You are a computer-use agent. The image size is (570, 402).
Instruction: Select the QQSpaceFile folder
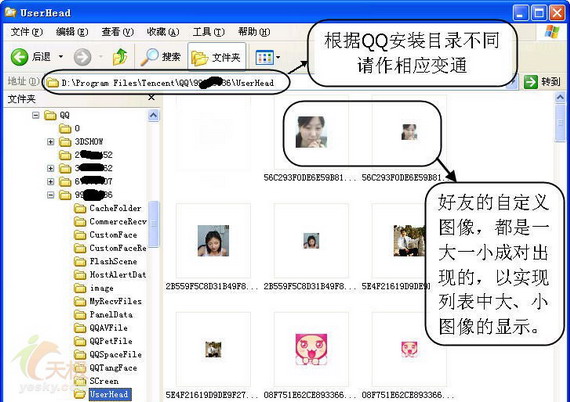click(108, 354)
